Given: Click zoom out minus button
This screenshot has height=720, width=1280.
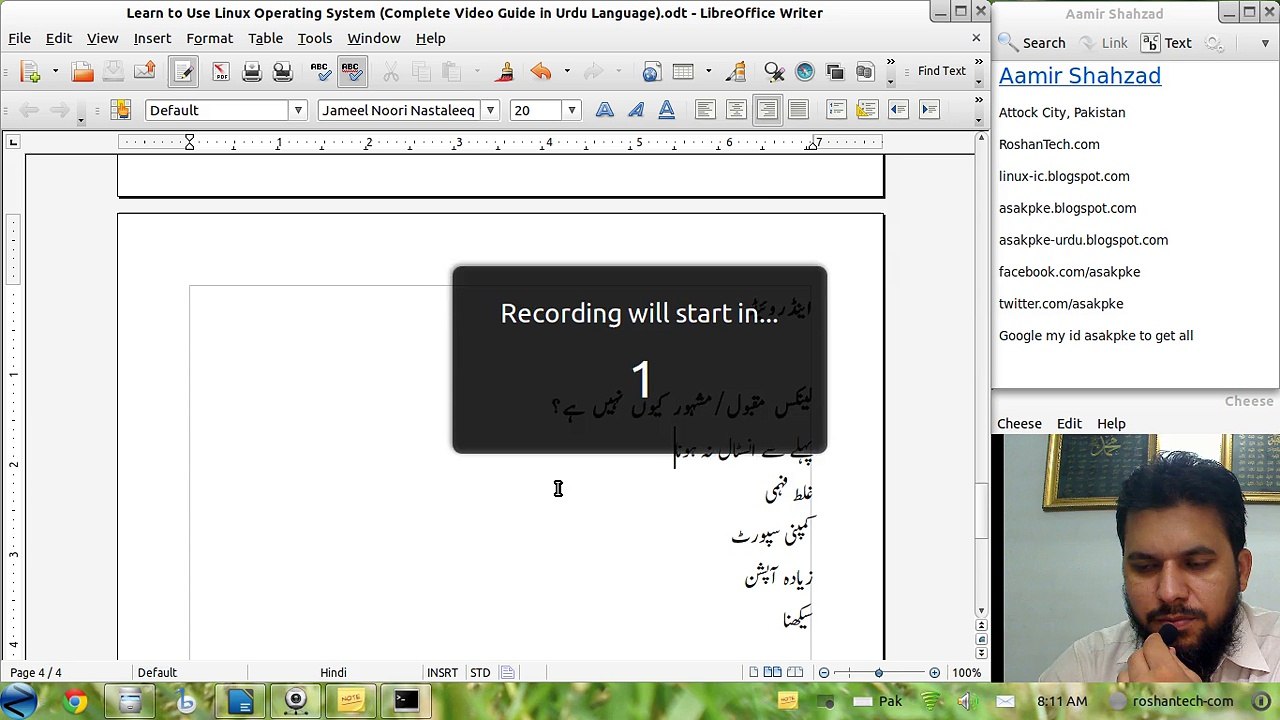Looking at the screenshot, I should 824,673.
